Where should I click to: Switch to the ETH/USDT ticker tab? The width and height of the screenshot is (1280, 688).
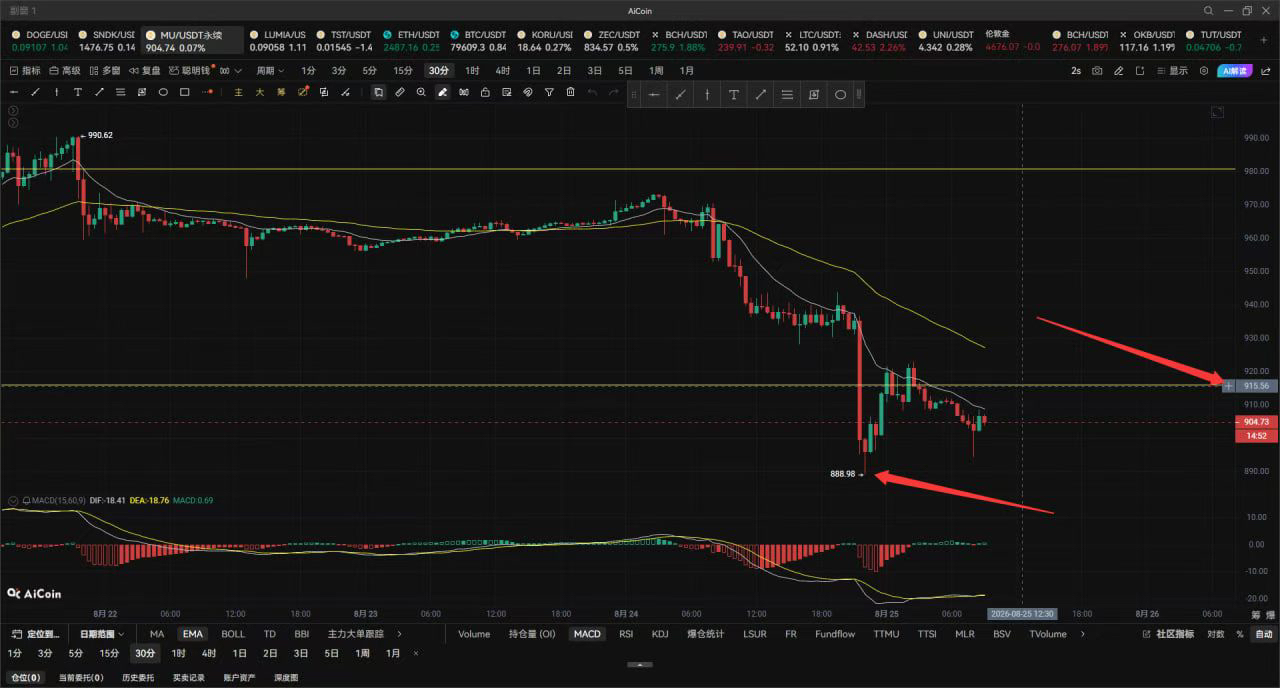(411, 40)
